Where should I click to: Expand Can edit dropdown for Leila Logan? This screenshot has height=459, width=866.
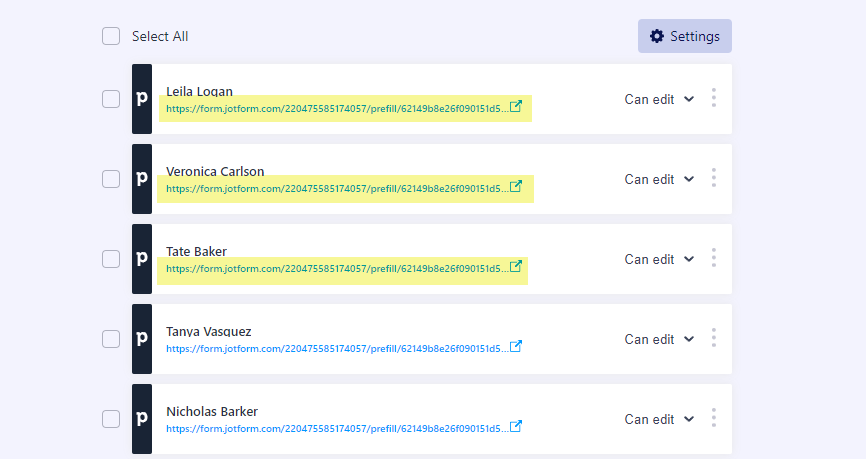[x=659, y=99]
